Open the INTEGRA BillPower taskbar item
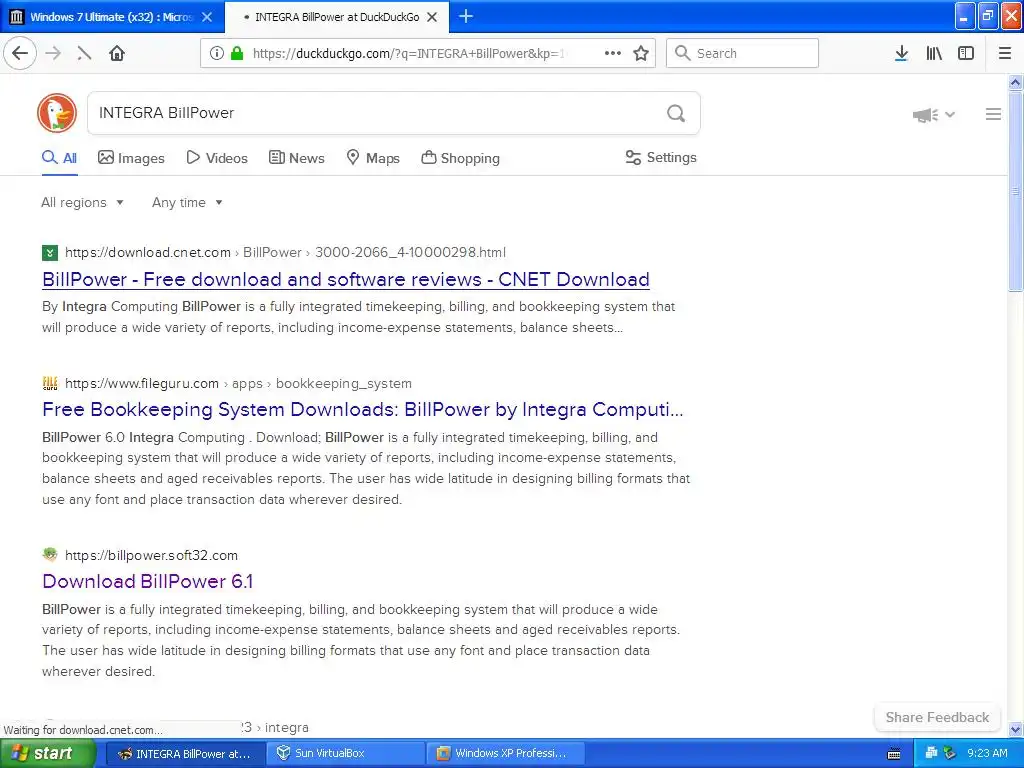The image size is (1024, 768). [x=185, y=754]
